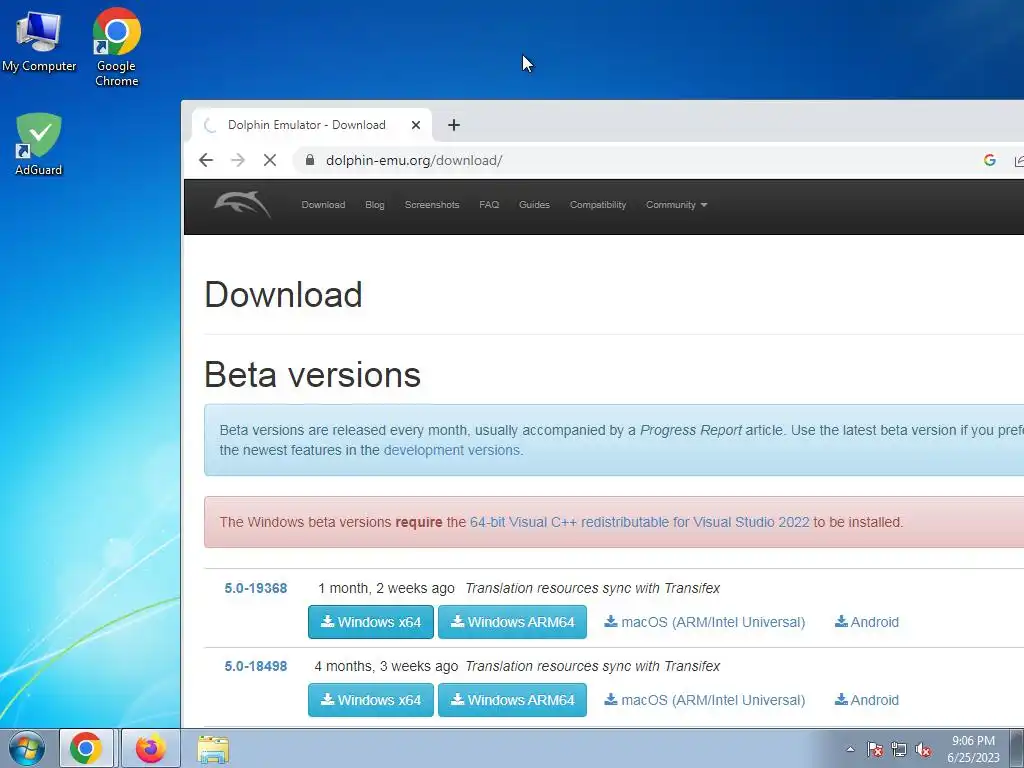Screen dimensions: 1024x768
Task: Open Compatibility in site navbar
Action: 598,204
